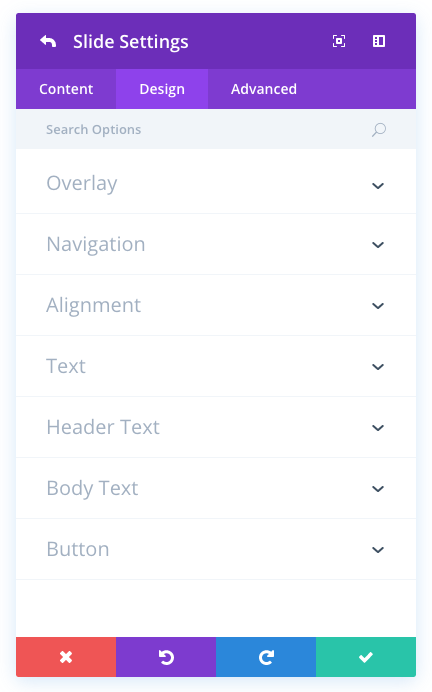The width and height of the screenshot is (432, 692).
Task: Expand the Header Text chevron
Action: click(x=378, y=428)
